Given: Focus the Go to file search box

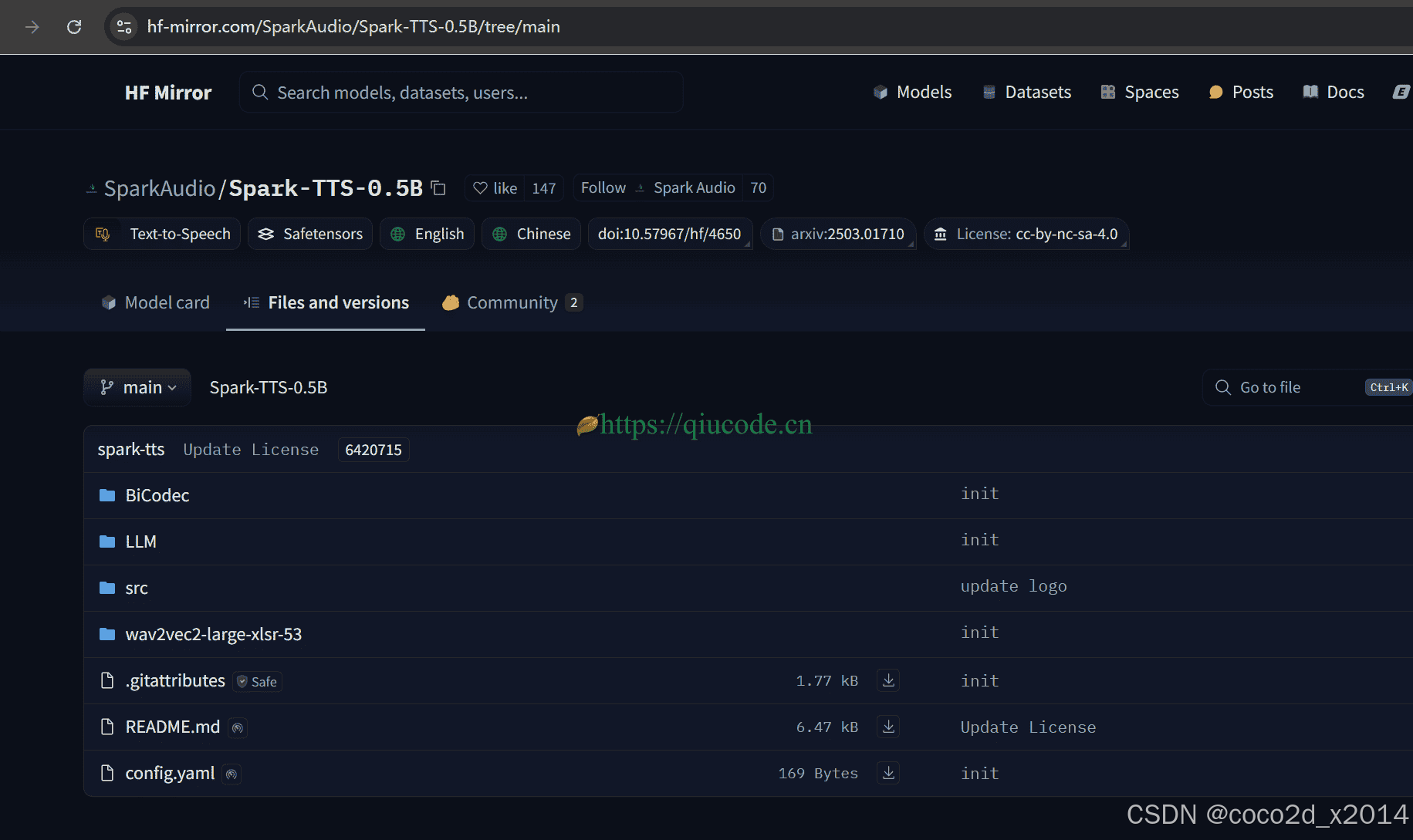Looking at the screenshot, I should (1307, 387).
